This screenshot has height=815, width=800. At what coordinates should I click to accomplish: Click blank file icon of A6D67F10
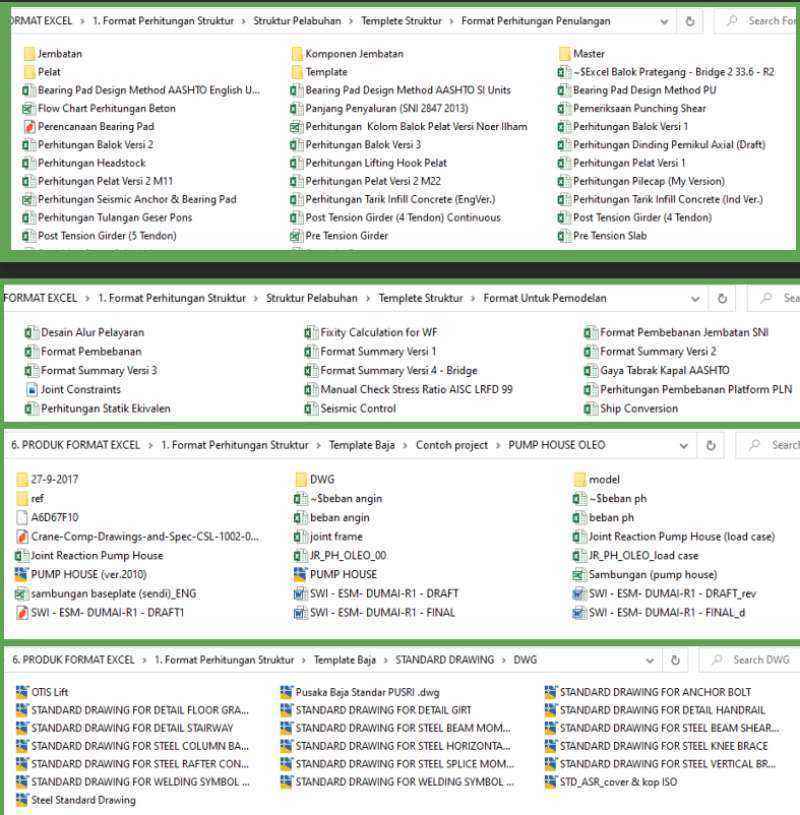pos(22,518)
